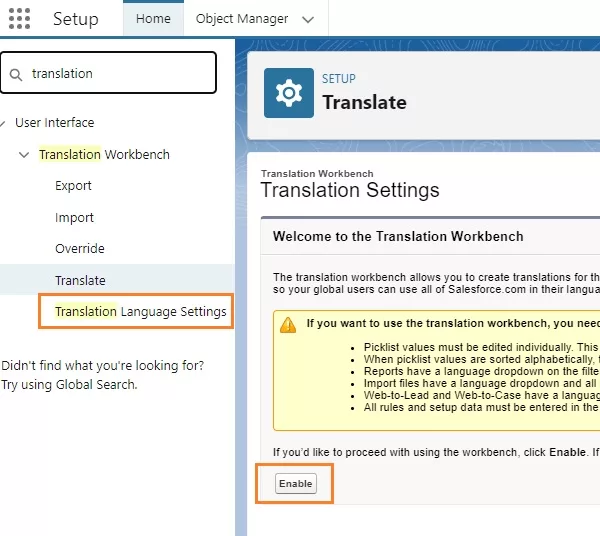Click the Translation Workbench tree label

pos(104,155)
